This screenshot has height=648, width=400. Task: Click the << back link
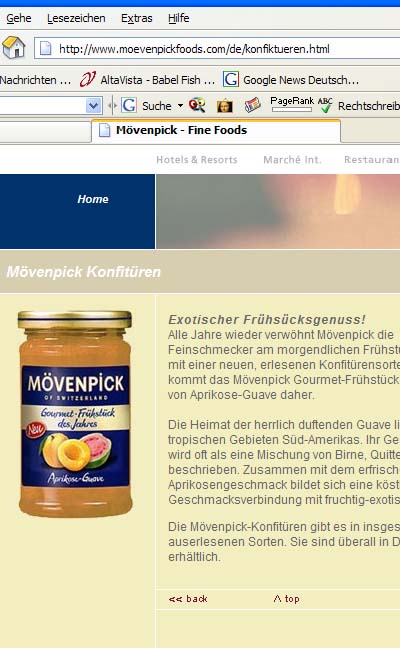[188, 599]
